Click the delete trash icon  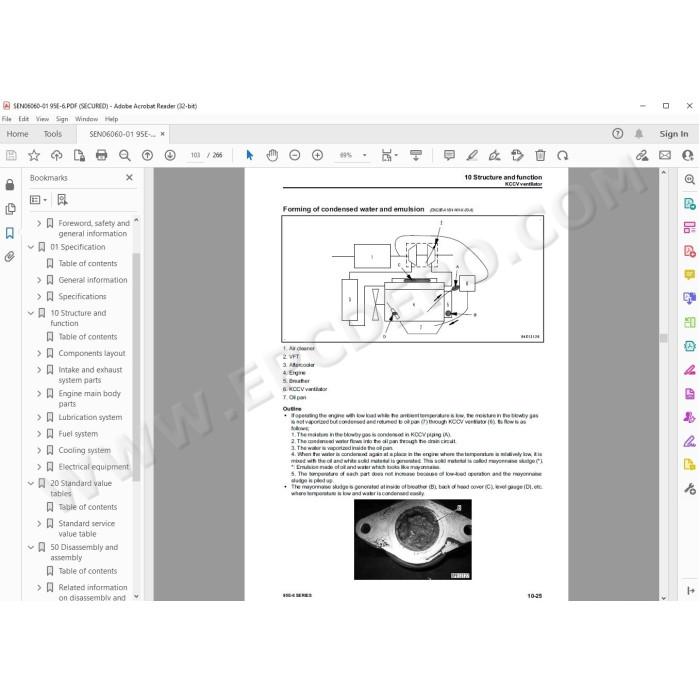coord(540,155)
